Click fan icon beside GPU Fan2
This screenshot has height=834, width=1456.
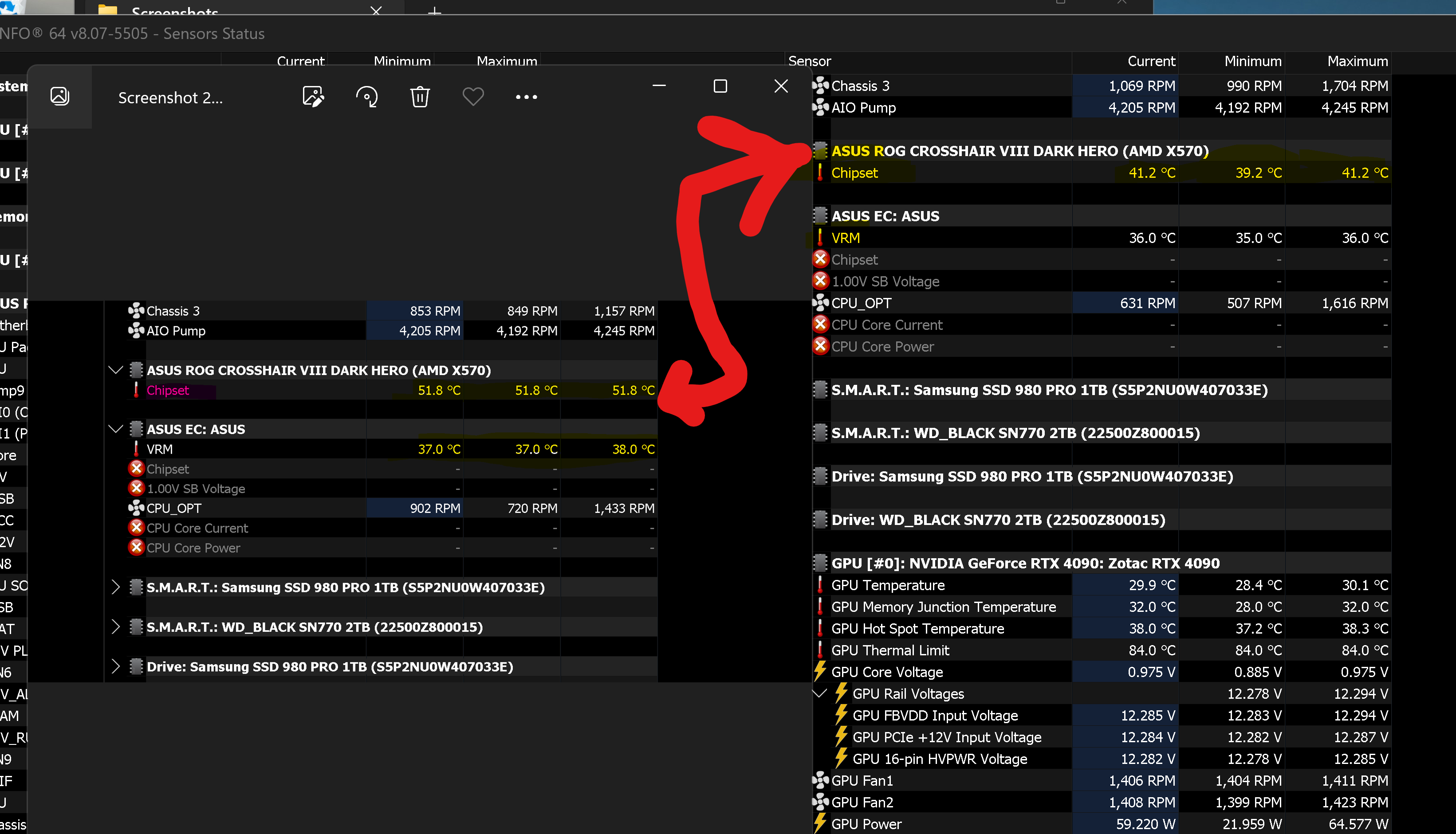tap(821, 803)
